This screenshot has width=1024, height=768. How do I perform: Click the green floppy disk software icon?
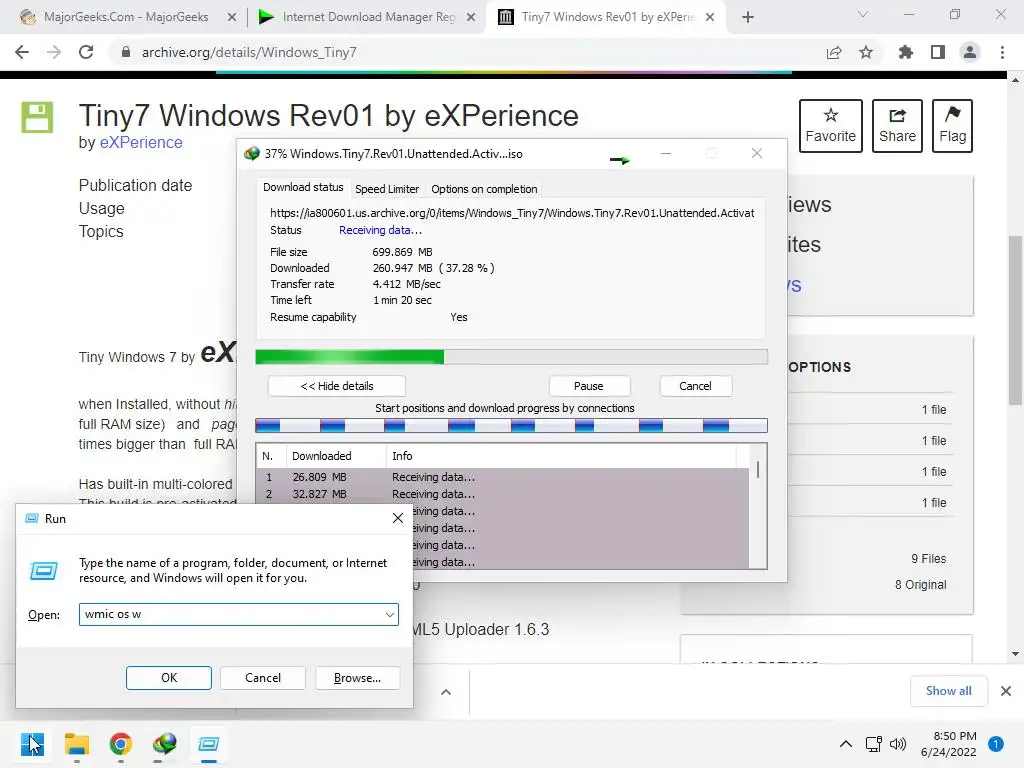pyautogui.click(x=37, y=118)
